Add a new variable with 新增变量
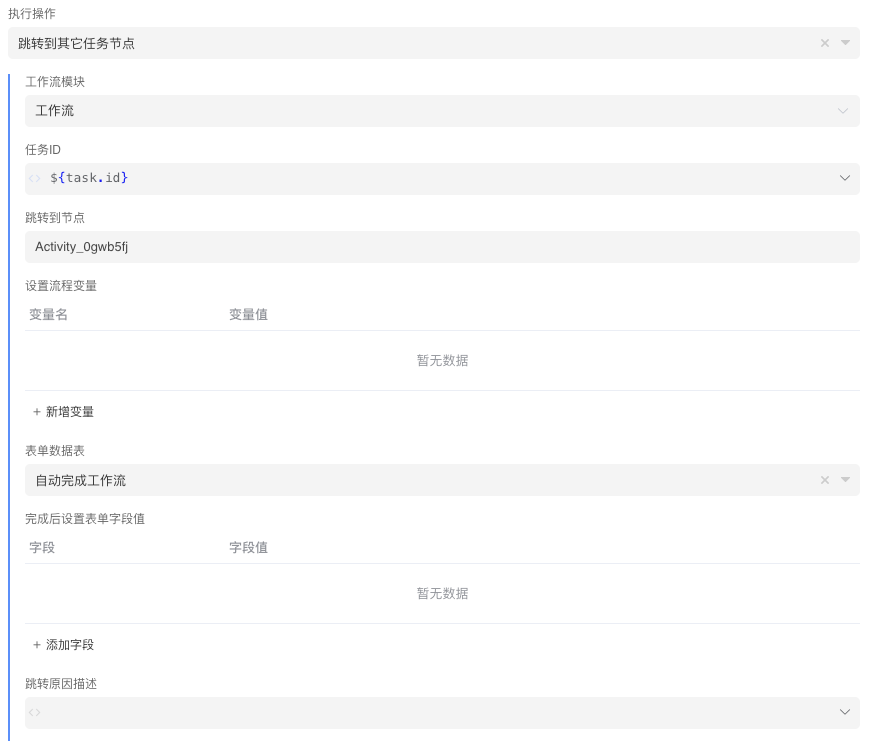 pyautogui.click(x=64, y=412)
